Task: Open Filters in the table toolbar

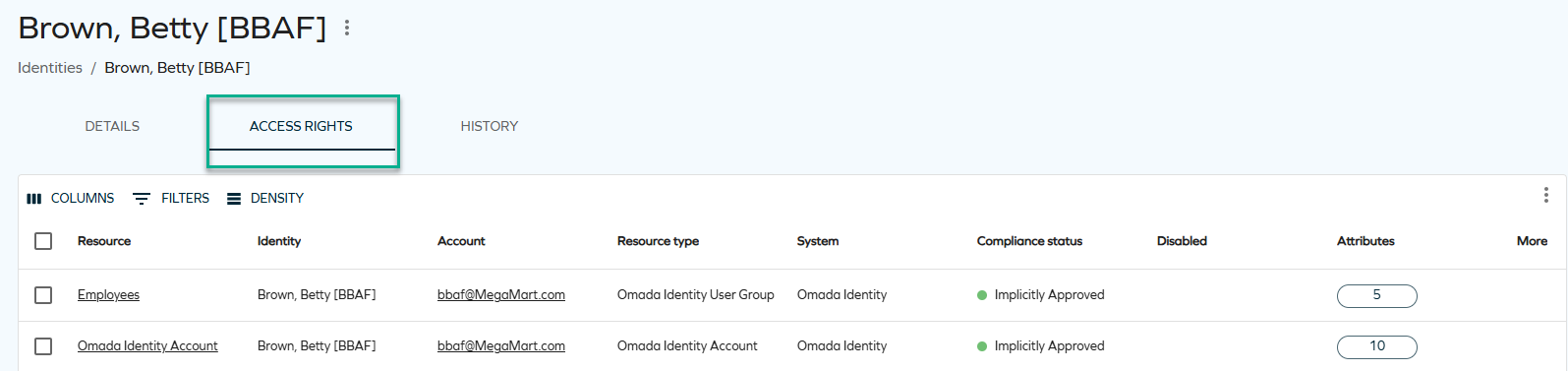Action: tap(171, 199)
